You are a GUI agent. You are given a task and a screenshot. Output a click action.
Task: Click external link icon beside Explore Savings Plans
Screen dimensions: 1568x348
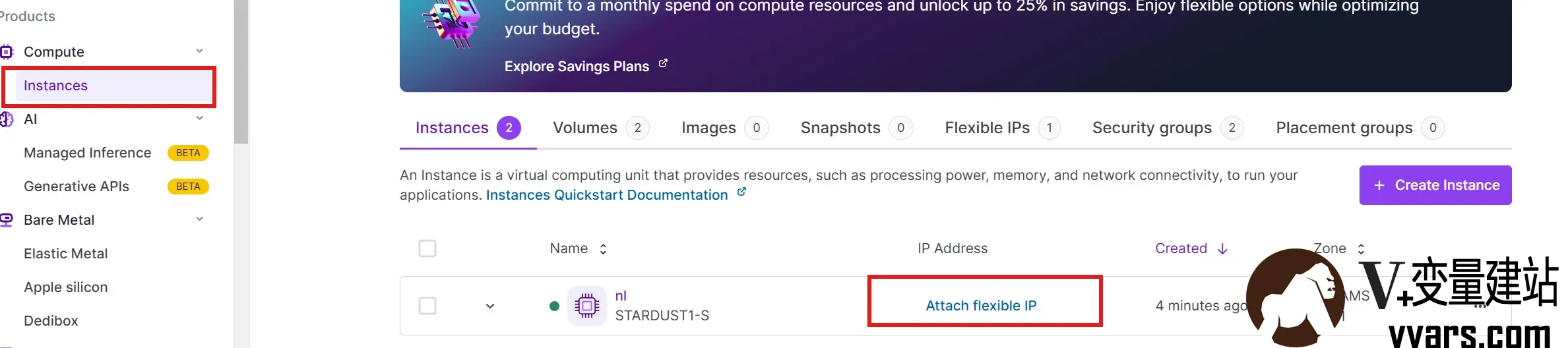click(663, 64)
